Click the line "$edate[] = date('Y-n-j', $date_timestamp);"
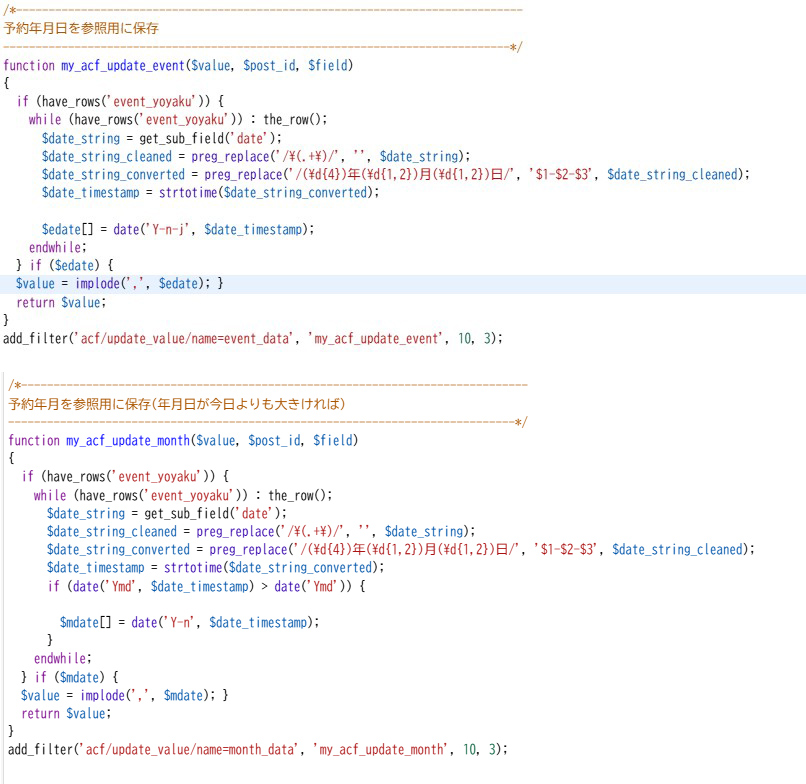 [178, 229]
